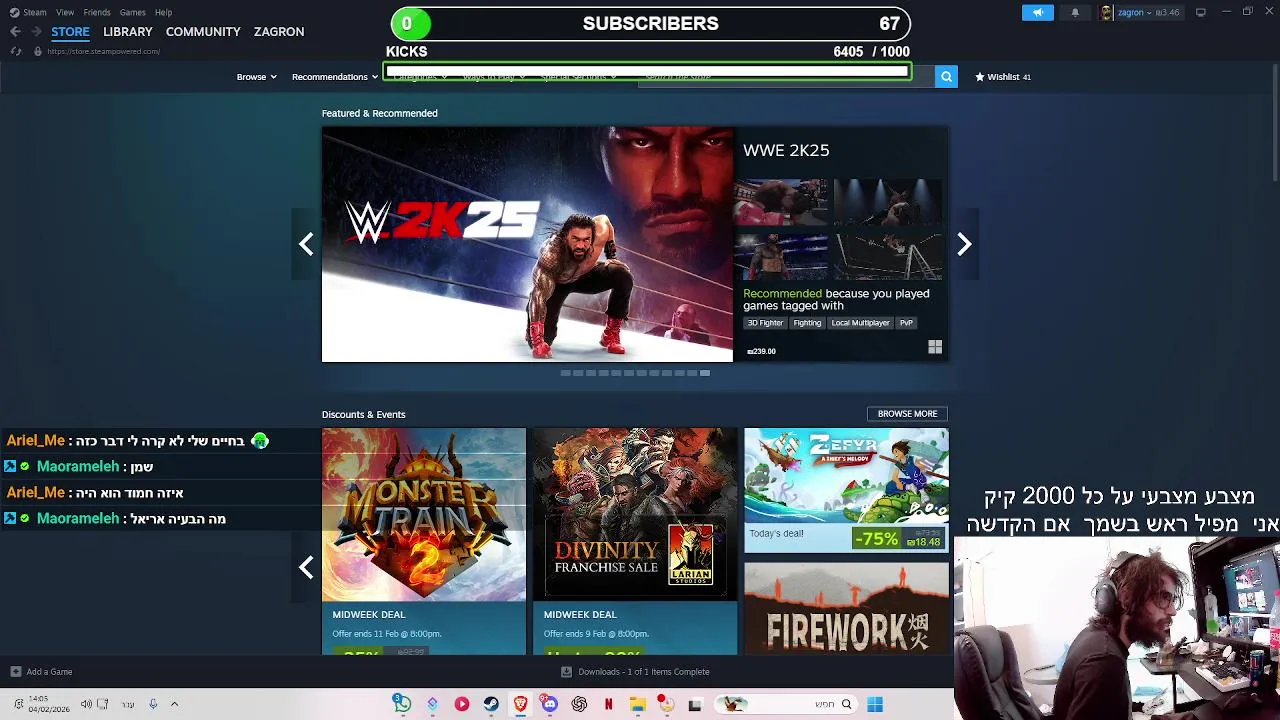The height and width of the screenshot is (720, 1280).
Task: Click the store URL address text
Action: [x=103, y=51]
